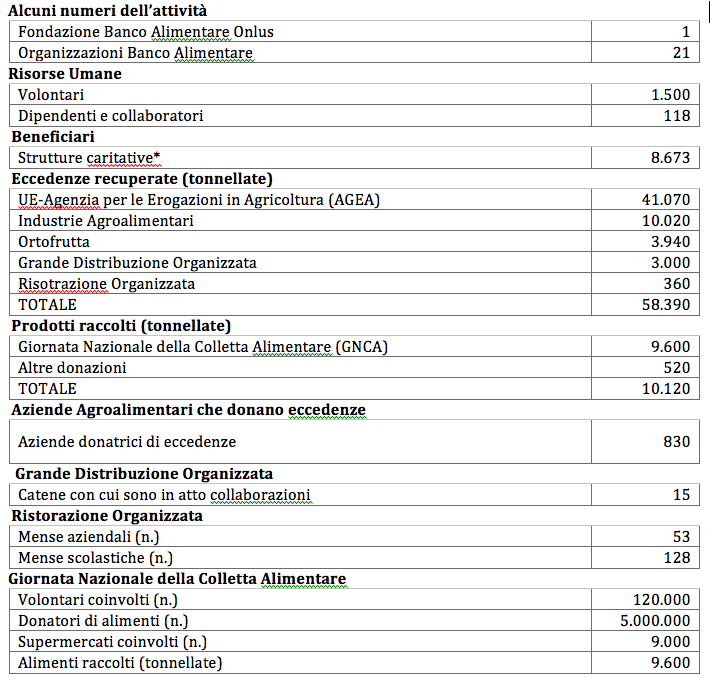Click the value 10.120 total
The height and width of the screenshot is (688, 710).
tap(666, 389)
